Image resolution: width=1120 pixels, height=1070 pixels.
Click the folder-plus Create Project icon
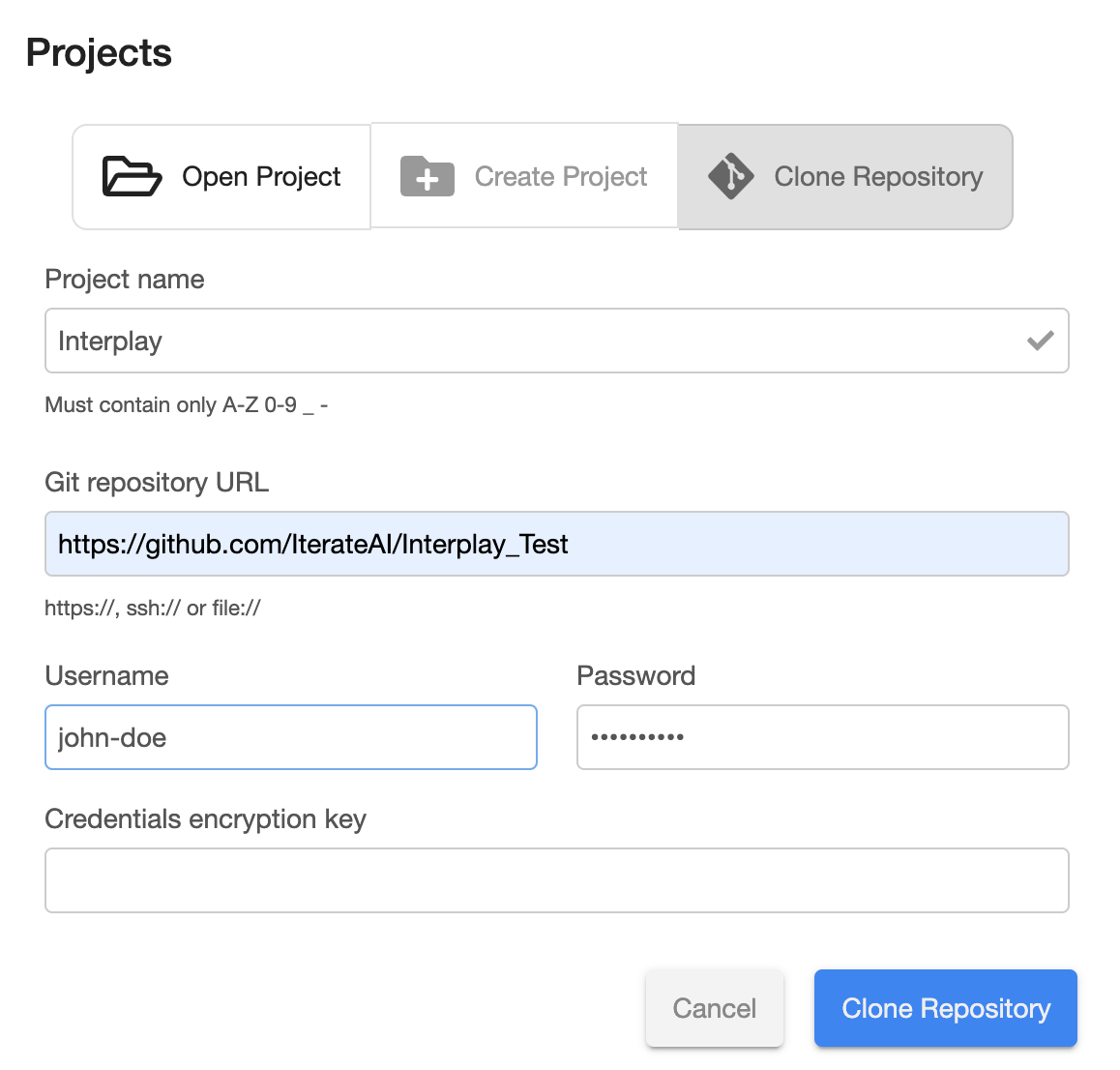(x=427, y=176)
